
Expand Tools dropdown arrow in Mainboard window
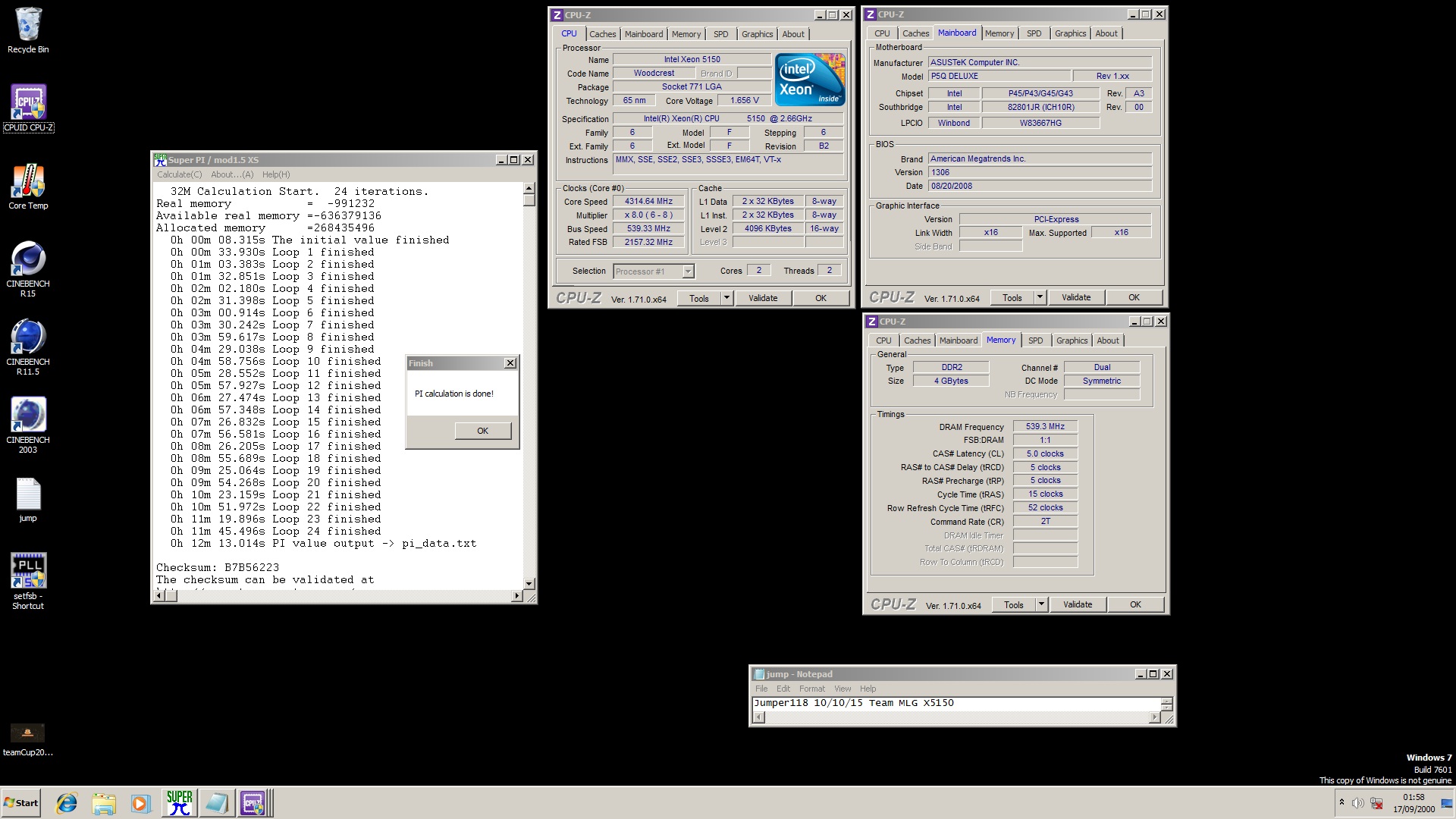pos(1040,298)
